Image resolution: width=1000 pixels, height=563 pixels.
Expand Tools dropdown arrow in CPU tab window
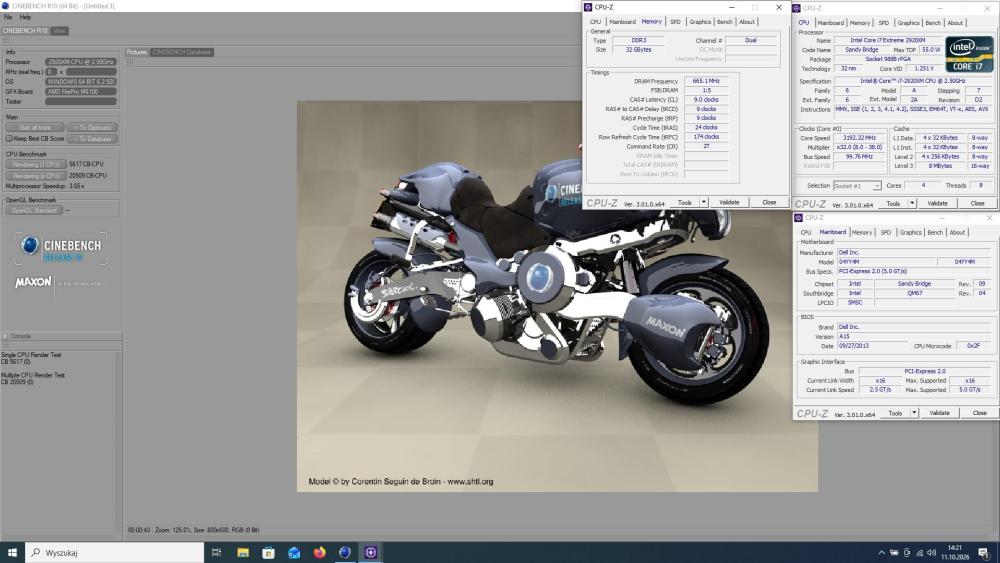coord(912,203)
